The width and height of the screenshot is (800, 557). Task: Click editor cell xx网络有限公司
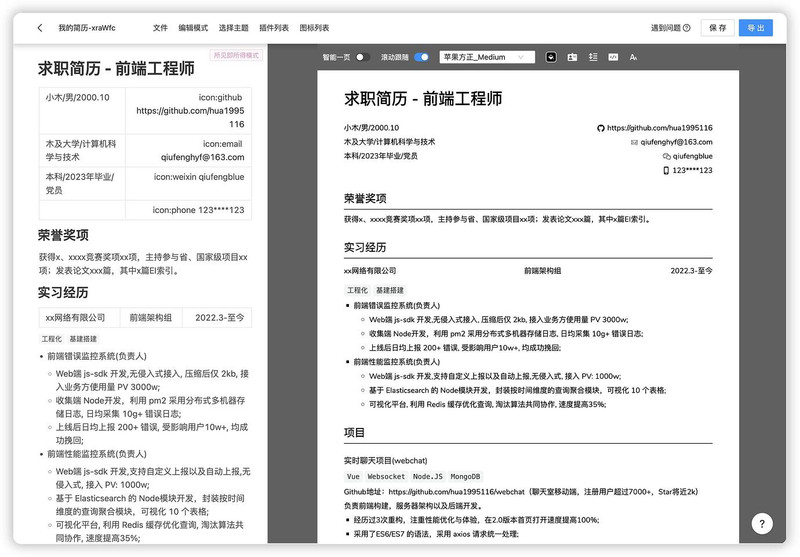click(80, 318)
